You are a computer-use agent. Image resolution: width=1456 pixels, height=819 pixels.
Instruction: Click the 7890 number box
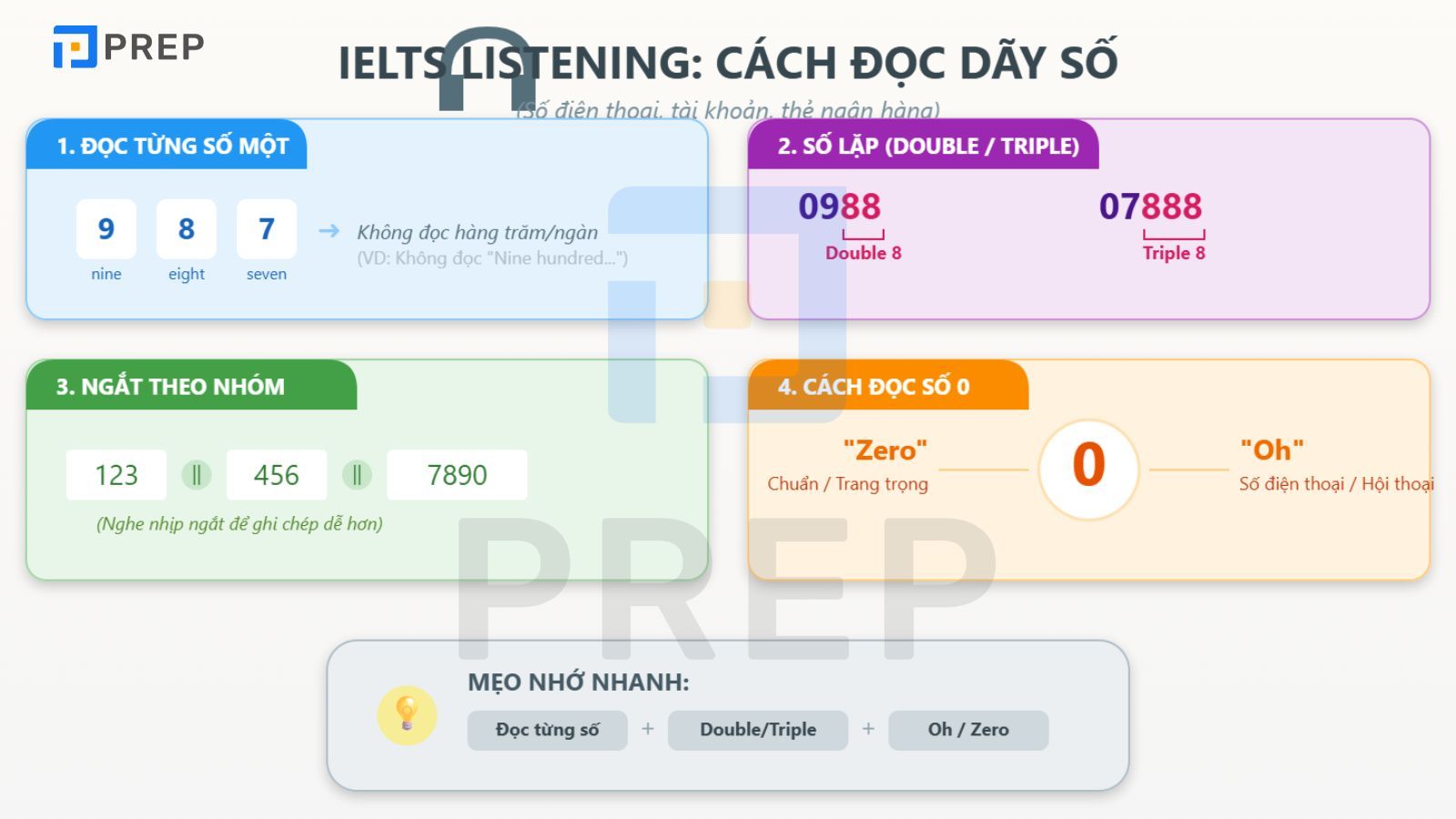pyautogui.click(x=457, y=475)
